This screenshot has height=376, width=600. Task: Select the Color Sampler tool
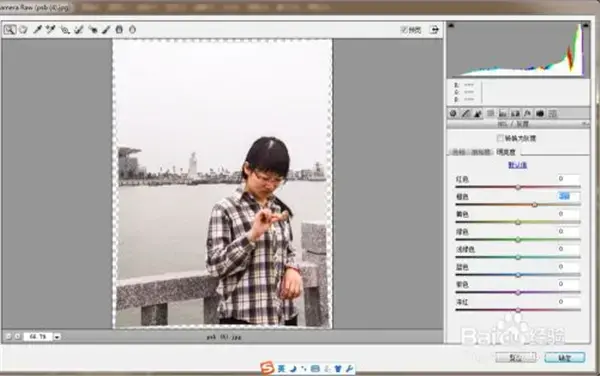[50, 29]
